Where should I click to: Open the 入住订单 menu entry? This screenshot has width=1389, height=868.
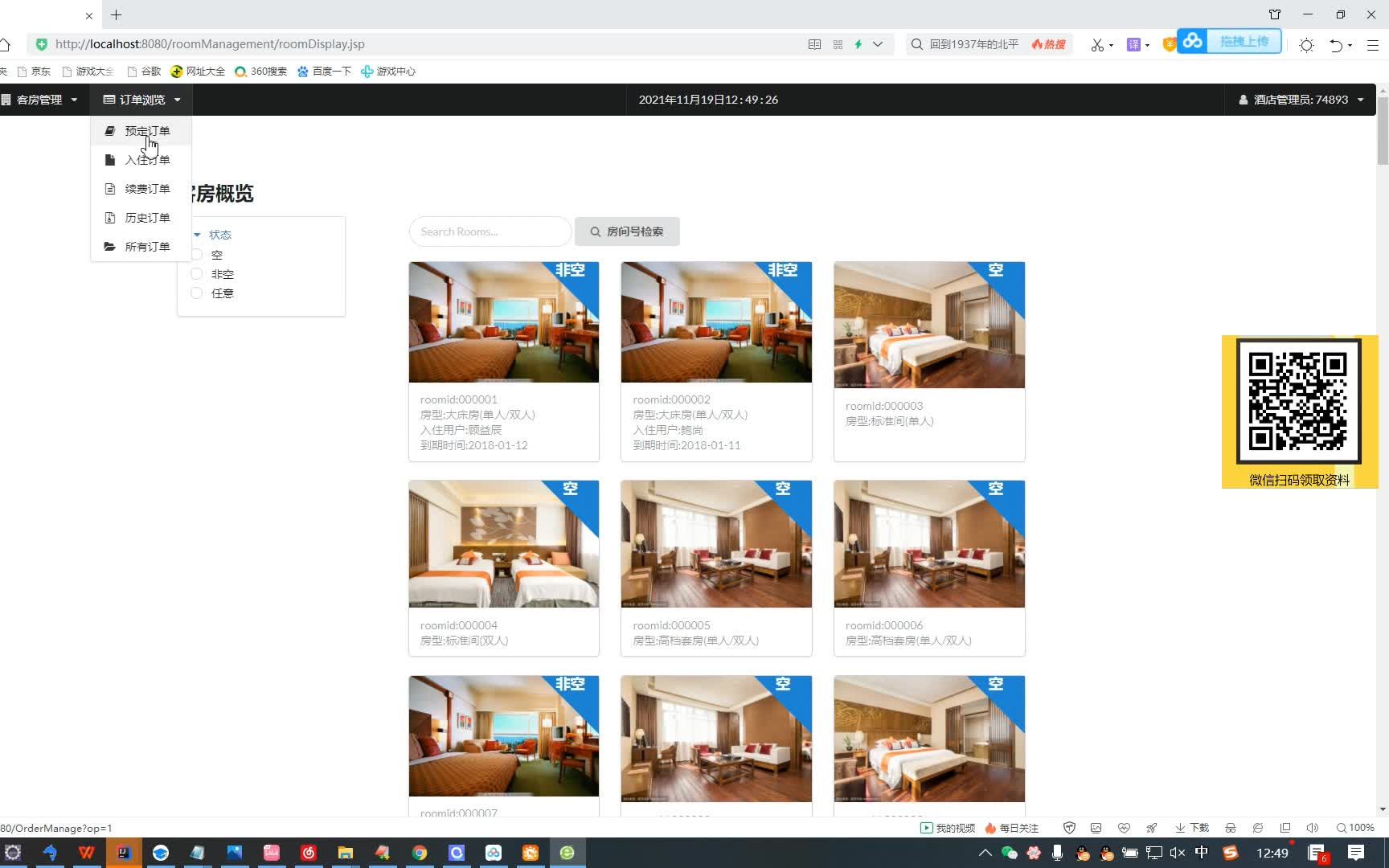[141, 160]
